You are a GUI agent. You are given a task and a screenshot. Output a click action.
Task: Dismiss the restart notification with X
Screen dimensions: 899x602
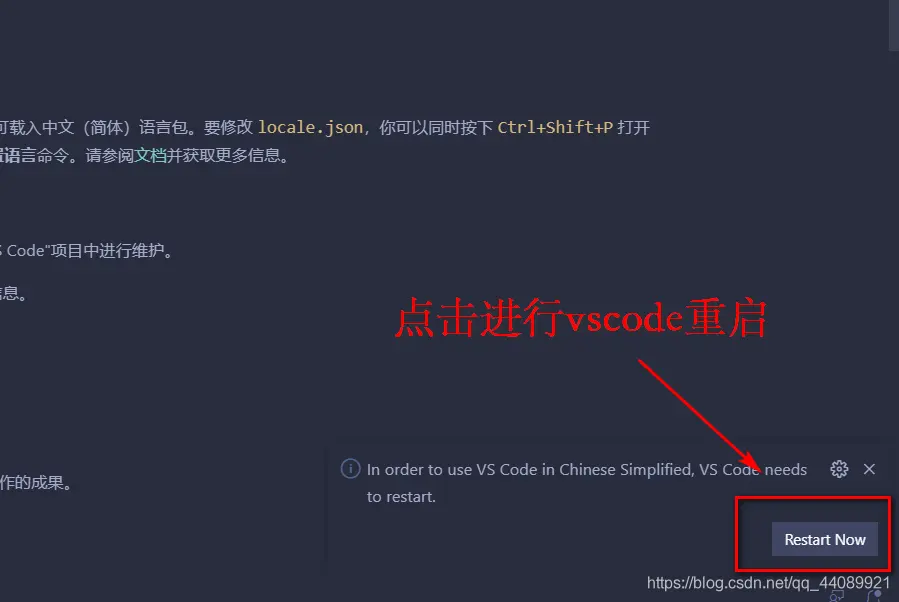pos(869,469)
